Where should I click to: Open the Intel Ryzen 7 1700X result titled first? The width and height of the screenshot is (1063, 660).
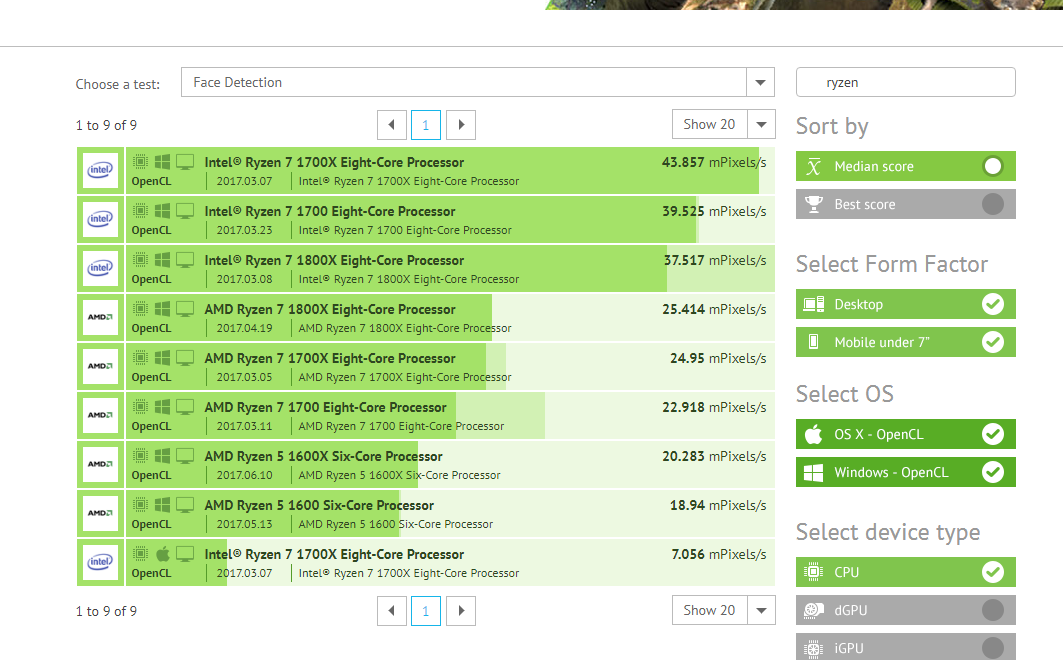click(334, 163)
